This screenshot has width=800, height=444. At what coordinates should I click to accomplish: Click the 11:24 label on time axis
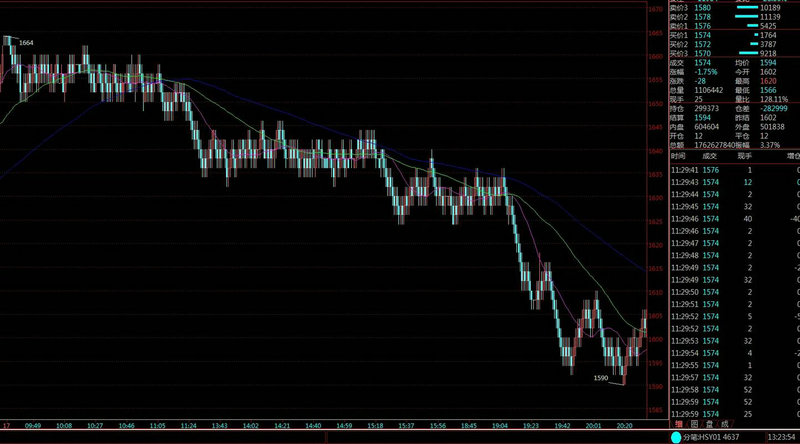(188, 425)
